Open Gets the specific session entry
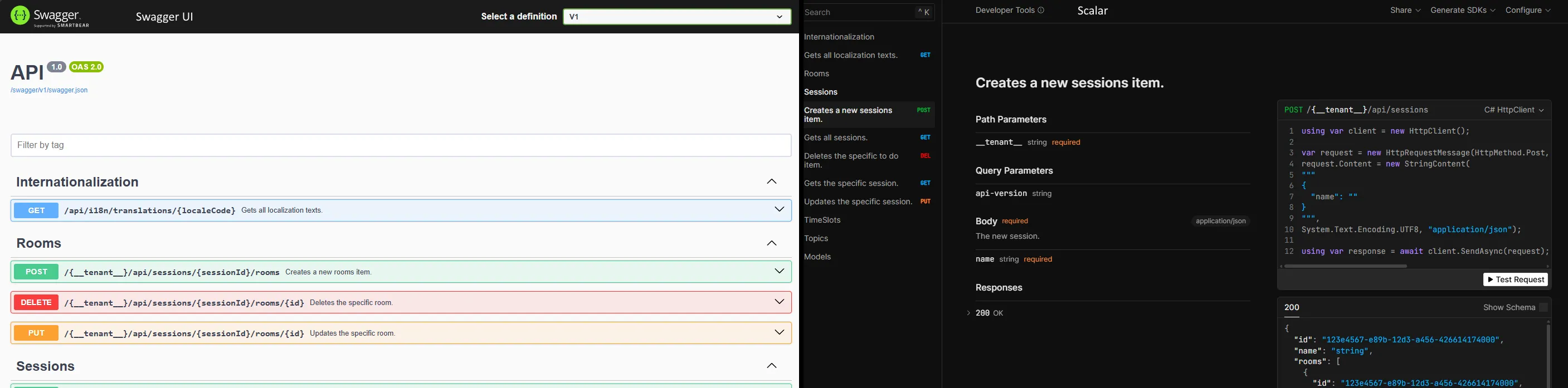 click(868, 183)
